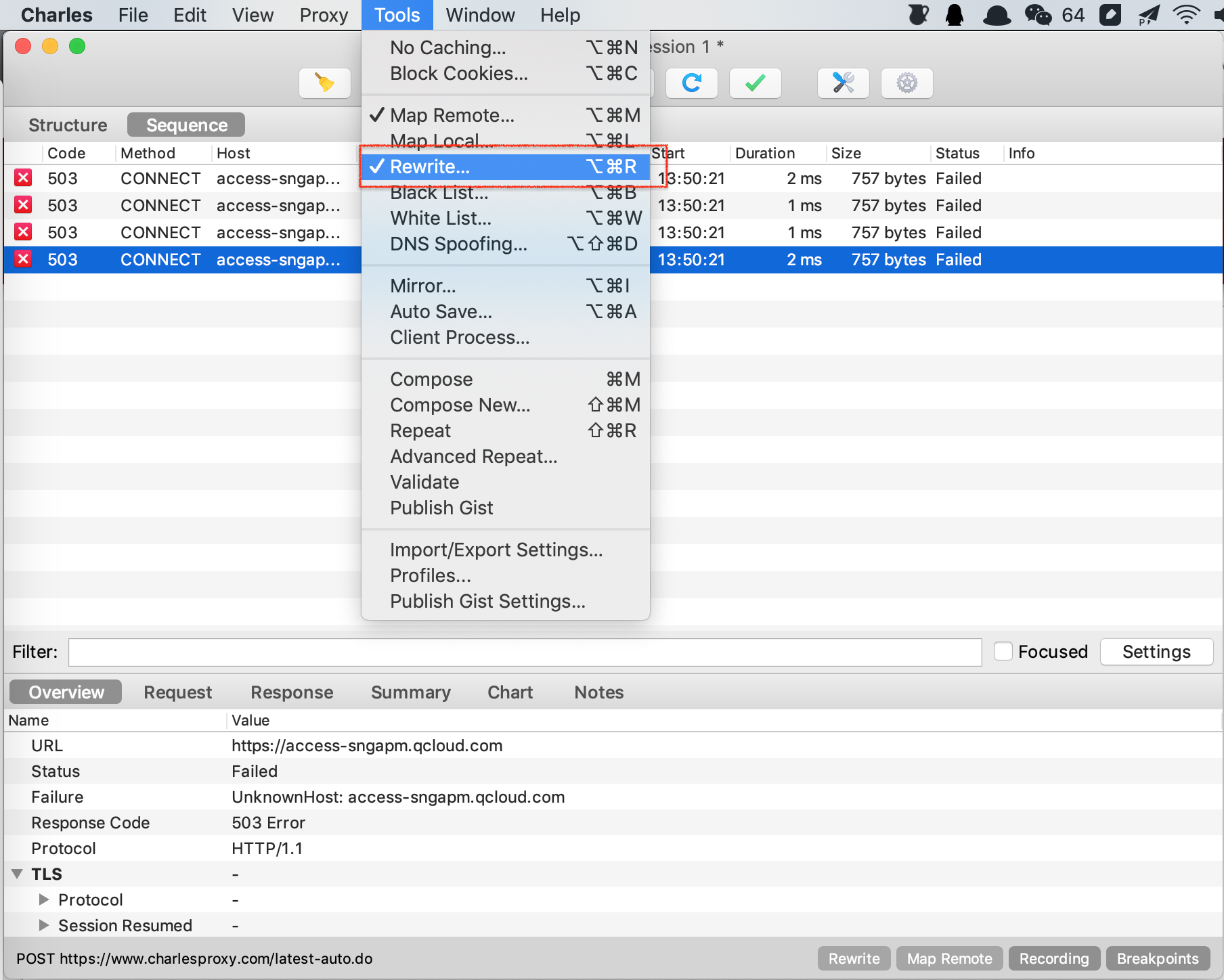Click the red error icon in first row
The image size is (1224, 980).
[23, 178]
